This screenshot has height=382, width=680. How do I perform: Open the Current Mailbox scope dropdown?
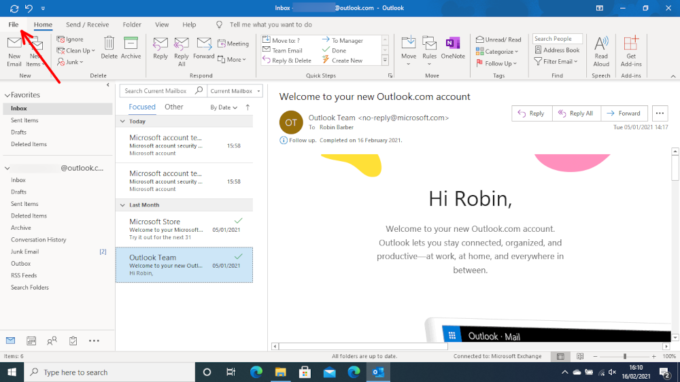(235, 91)
